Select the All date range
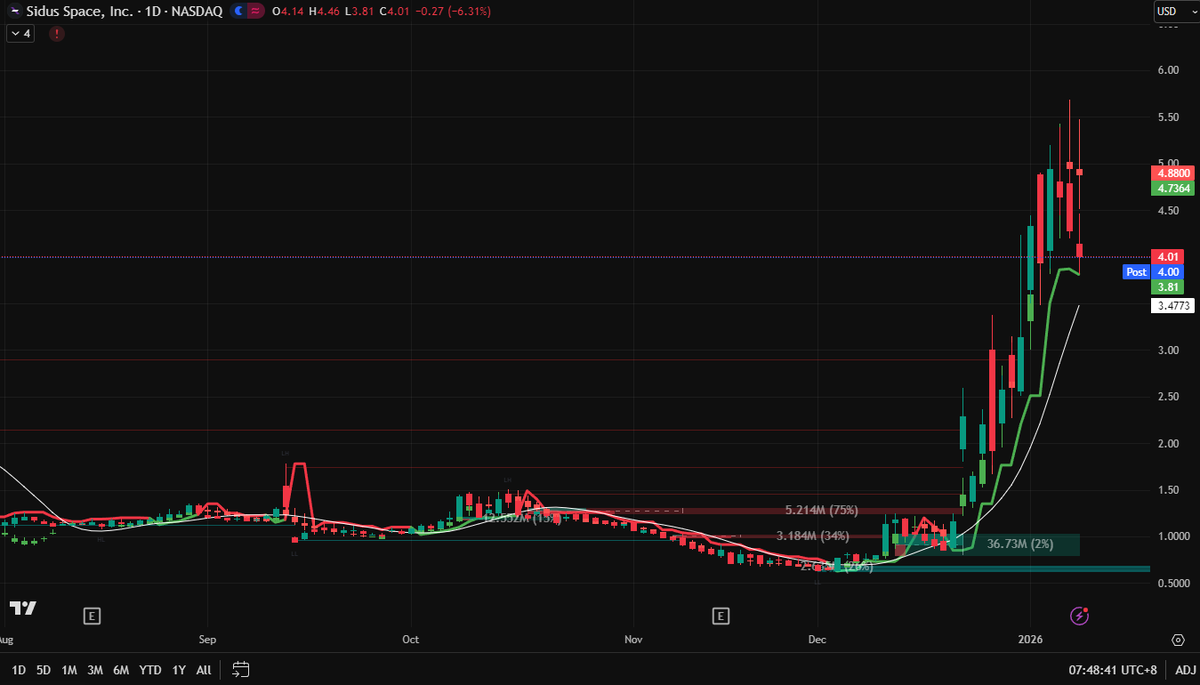This screenshot has width=1200, height=685. click(x=204, y=669)
